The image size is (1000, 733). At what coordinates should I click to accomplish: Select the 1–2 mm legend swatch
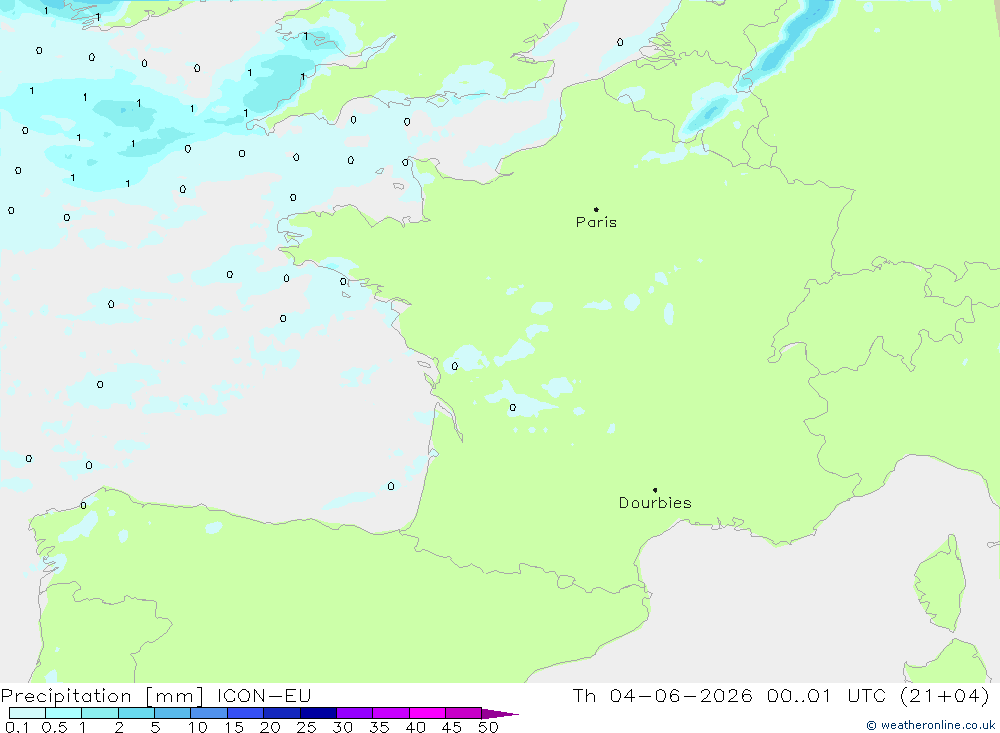100,713
